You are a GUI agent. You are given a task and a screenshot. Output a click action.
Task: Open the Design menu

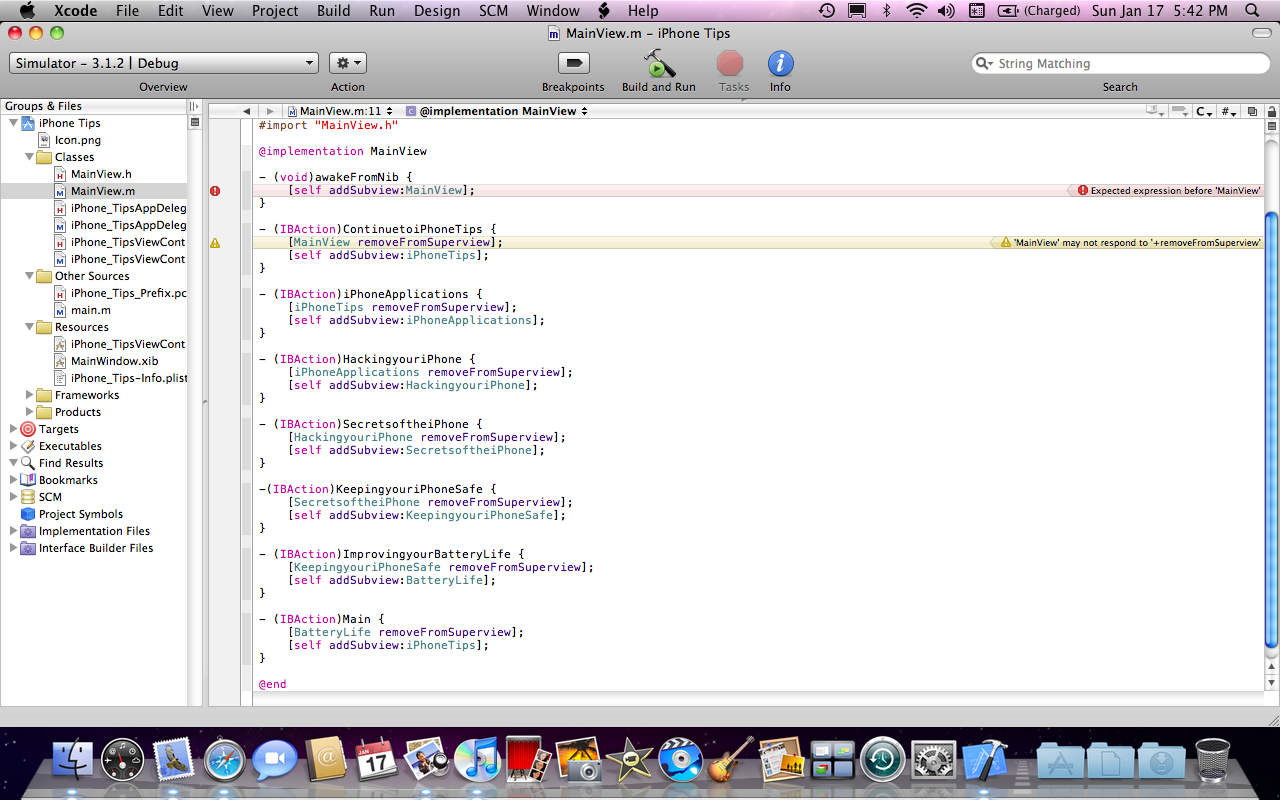click(437, 11)
